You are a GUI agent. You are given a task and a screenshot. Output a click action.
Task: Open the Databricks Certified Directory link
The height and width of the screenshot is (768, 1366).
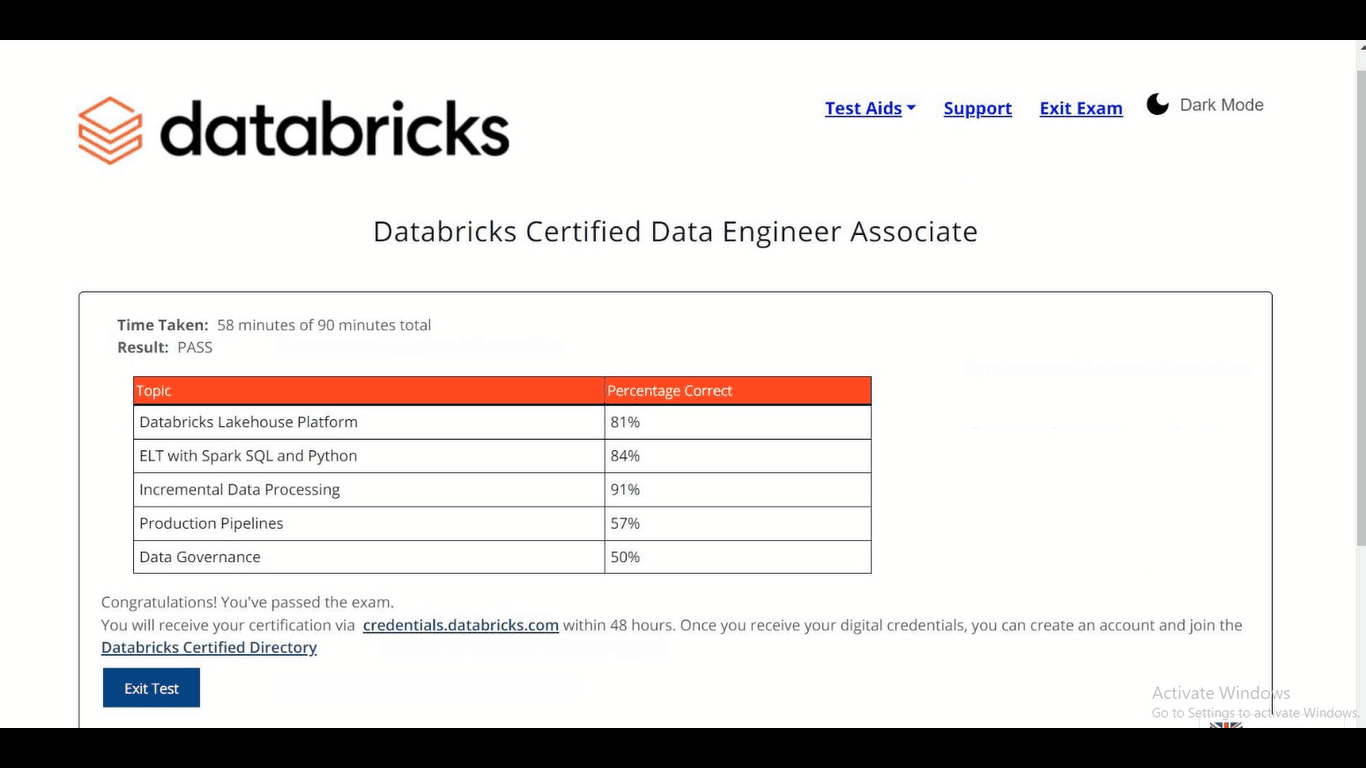point(209,647)
